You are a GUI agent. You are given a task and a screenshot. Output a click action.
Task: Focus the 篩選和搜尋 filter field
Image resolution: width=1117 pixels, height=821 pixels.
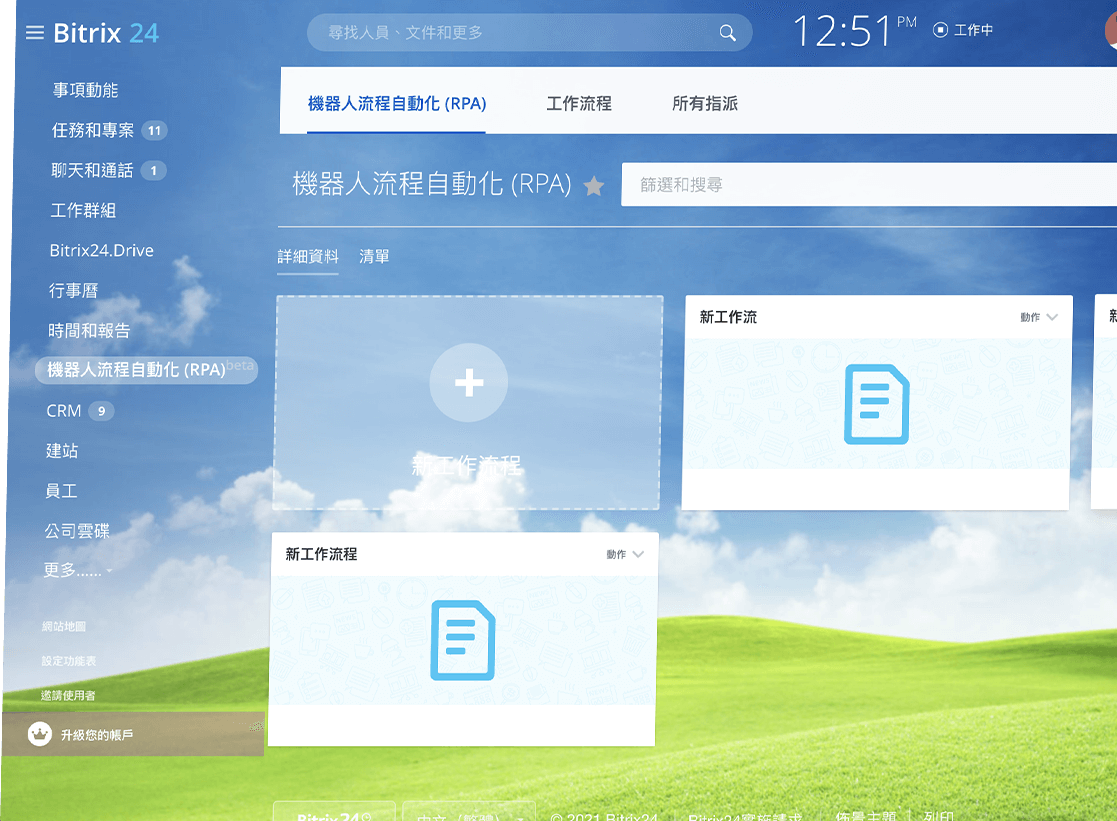pyautogui.click(x=869, y=185)
